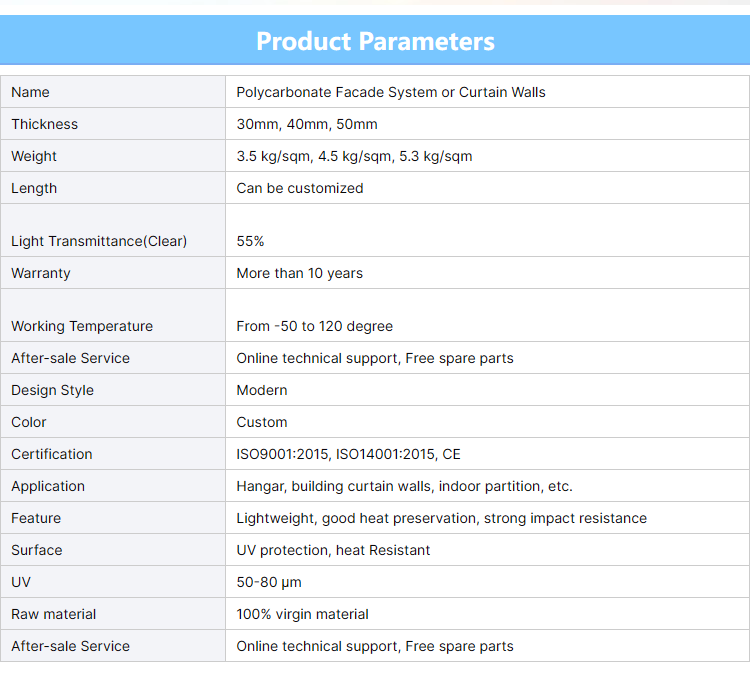Click the 3.5 kg/sqm weight values cell
Screen dimensions: 750x676
click(x=354, y=156)
